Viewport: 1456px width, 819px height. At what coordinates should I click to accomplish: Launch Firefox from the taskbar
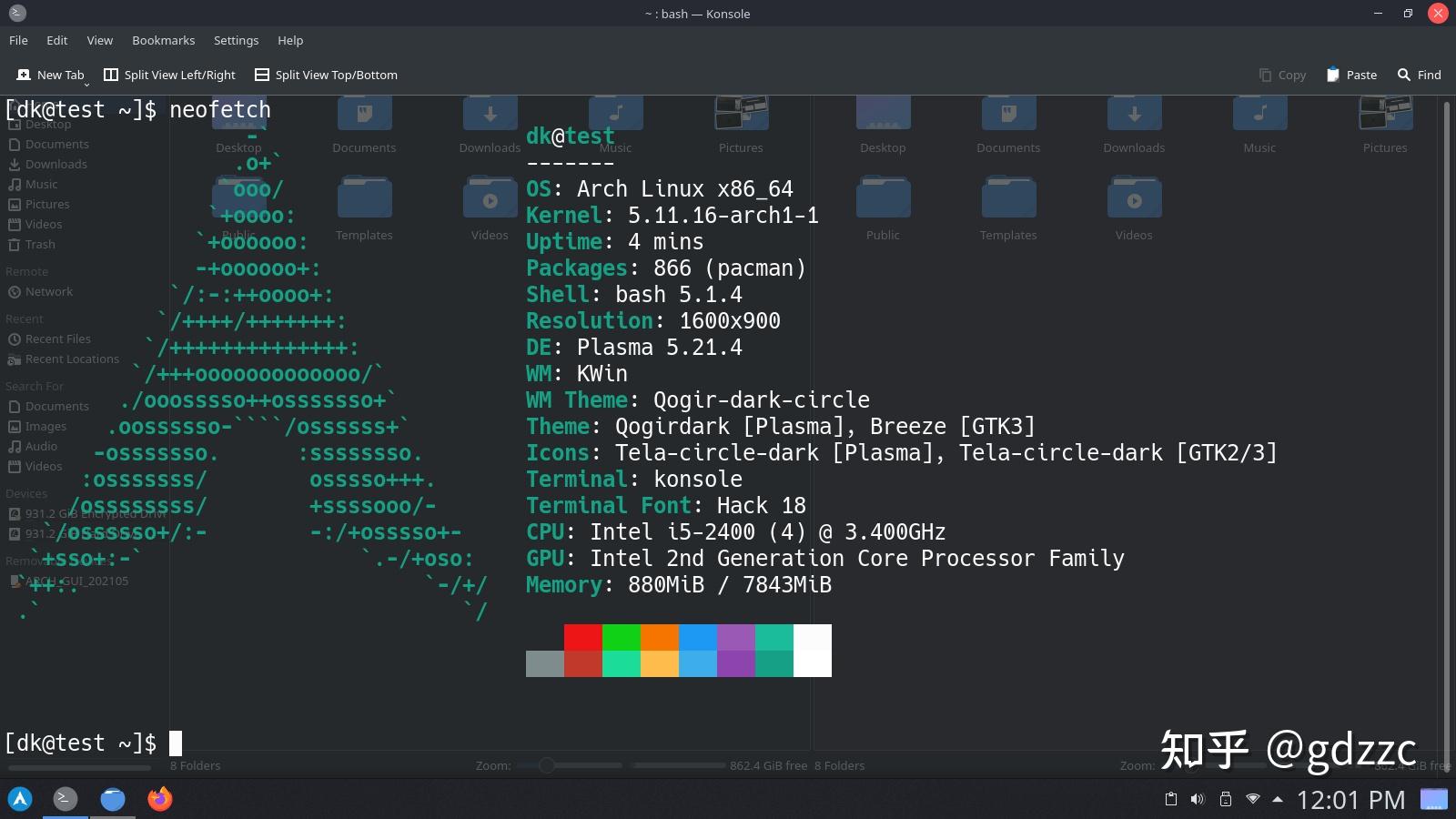159,799
